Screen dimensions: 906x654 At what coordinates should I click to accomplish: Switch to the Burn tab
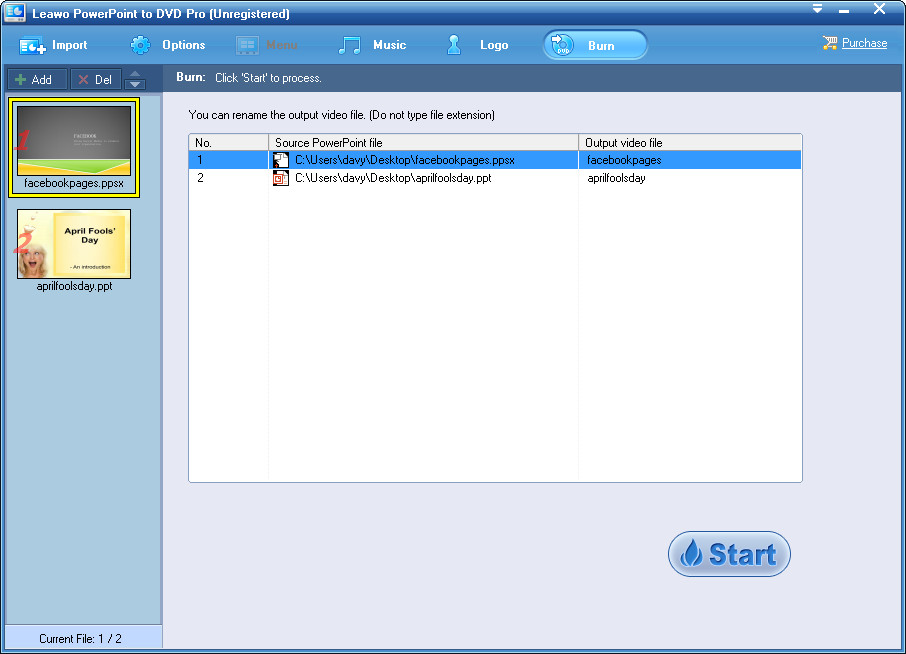coord(595,45)
